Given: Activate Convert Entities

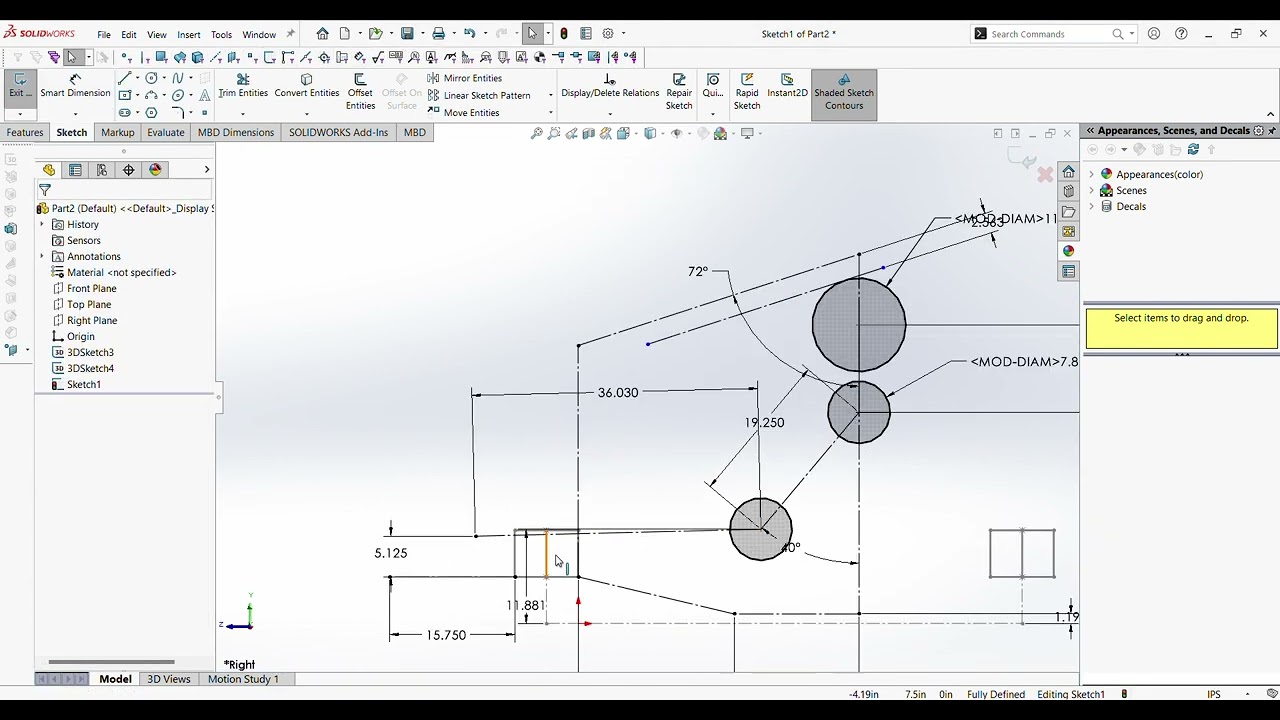Looking at the screenshot, I should [x=307, y=86].
